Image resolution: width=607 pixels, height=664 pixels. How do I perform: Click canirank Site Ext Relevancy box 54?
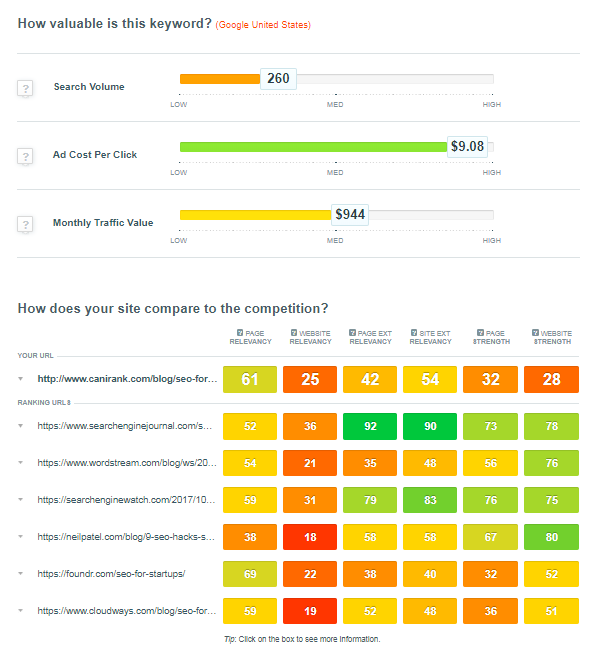(430, 379)
